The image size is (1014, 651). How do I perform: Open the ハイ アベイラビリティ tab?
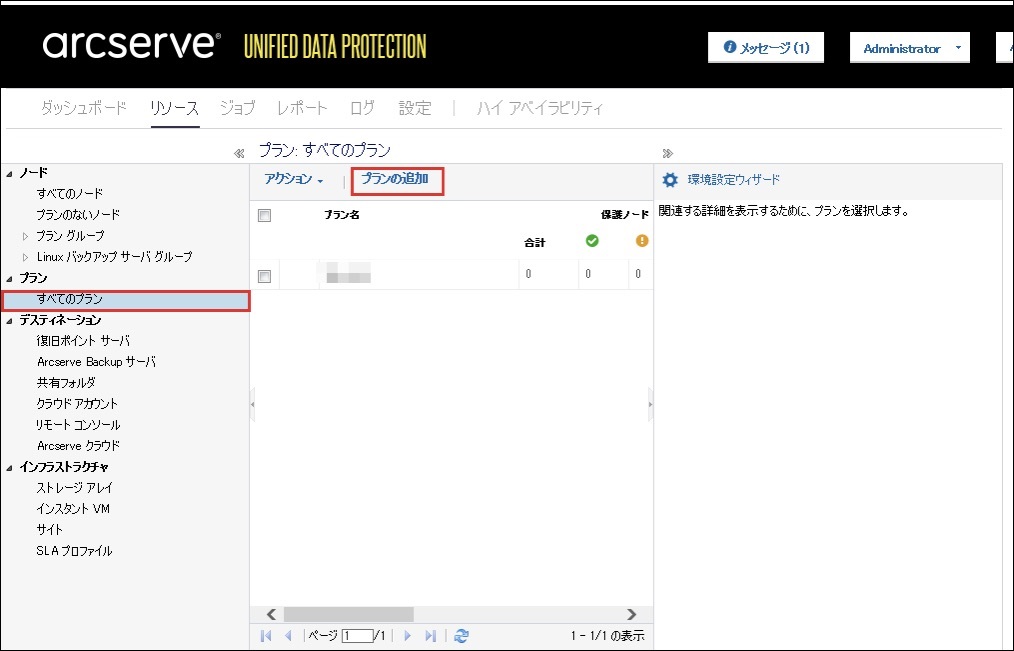(x=540, y=108)
